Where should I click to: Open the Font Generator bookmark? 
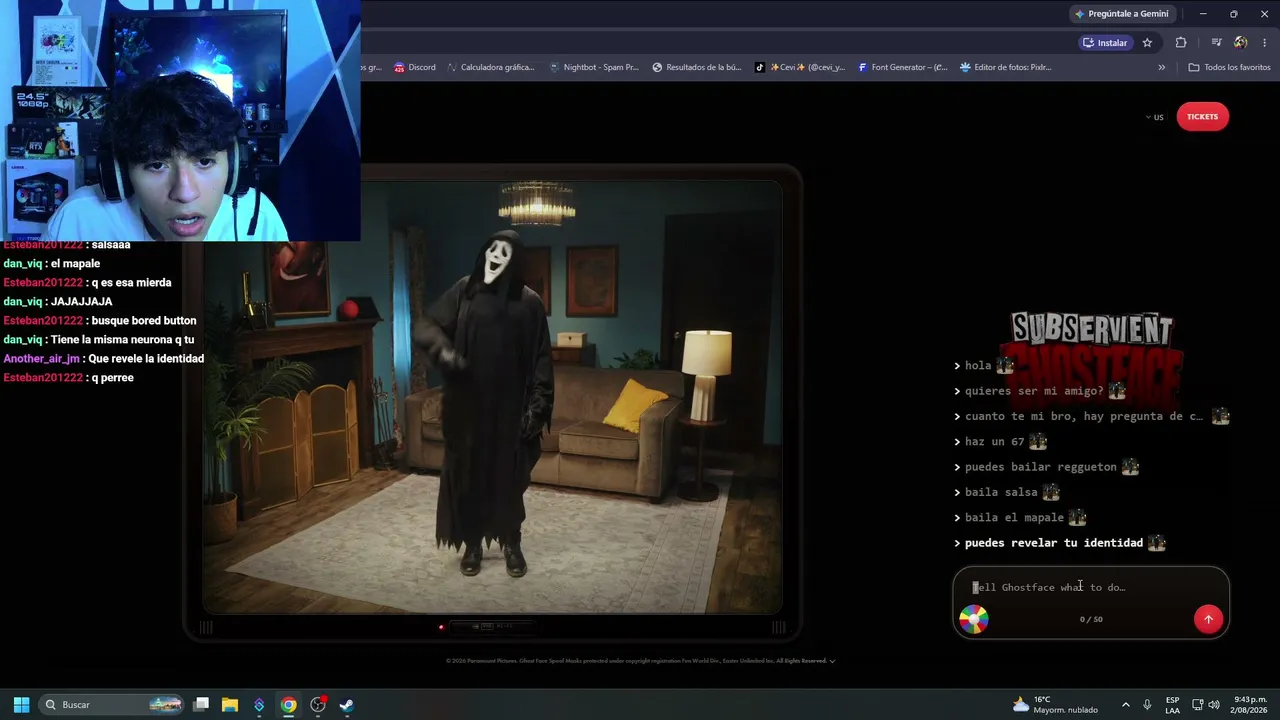click(902, 68)
